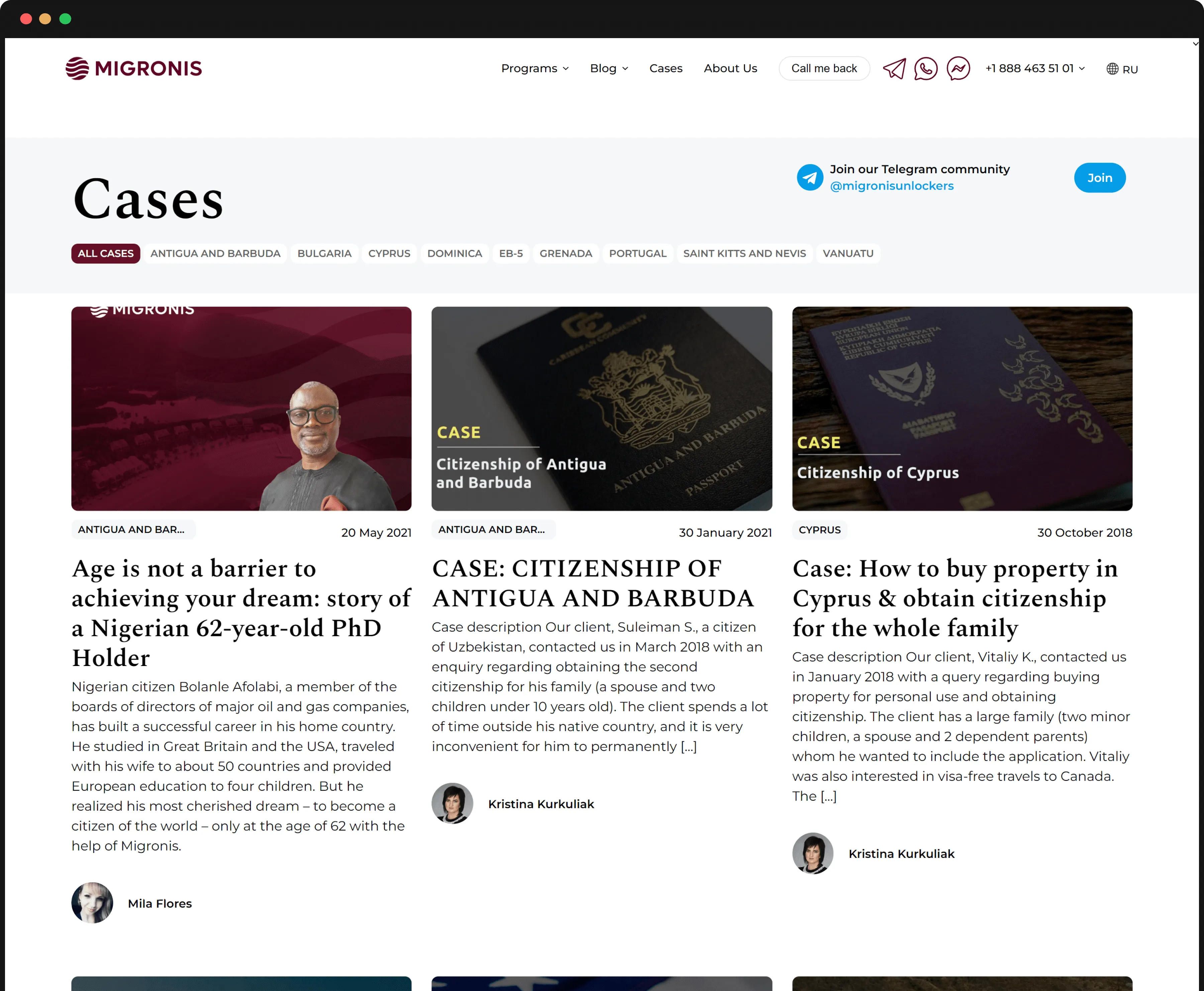Click the Call me back button
This screenshot has width=1204, height=991.
point(824,69)
